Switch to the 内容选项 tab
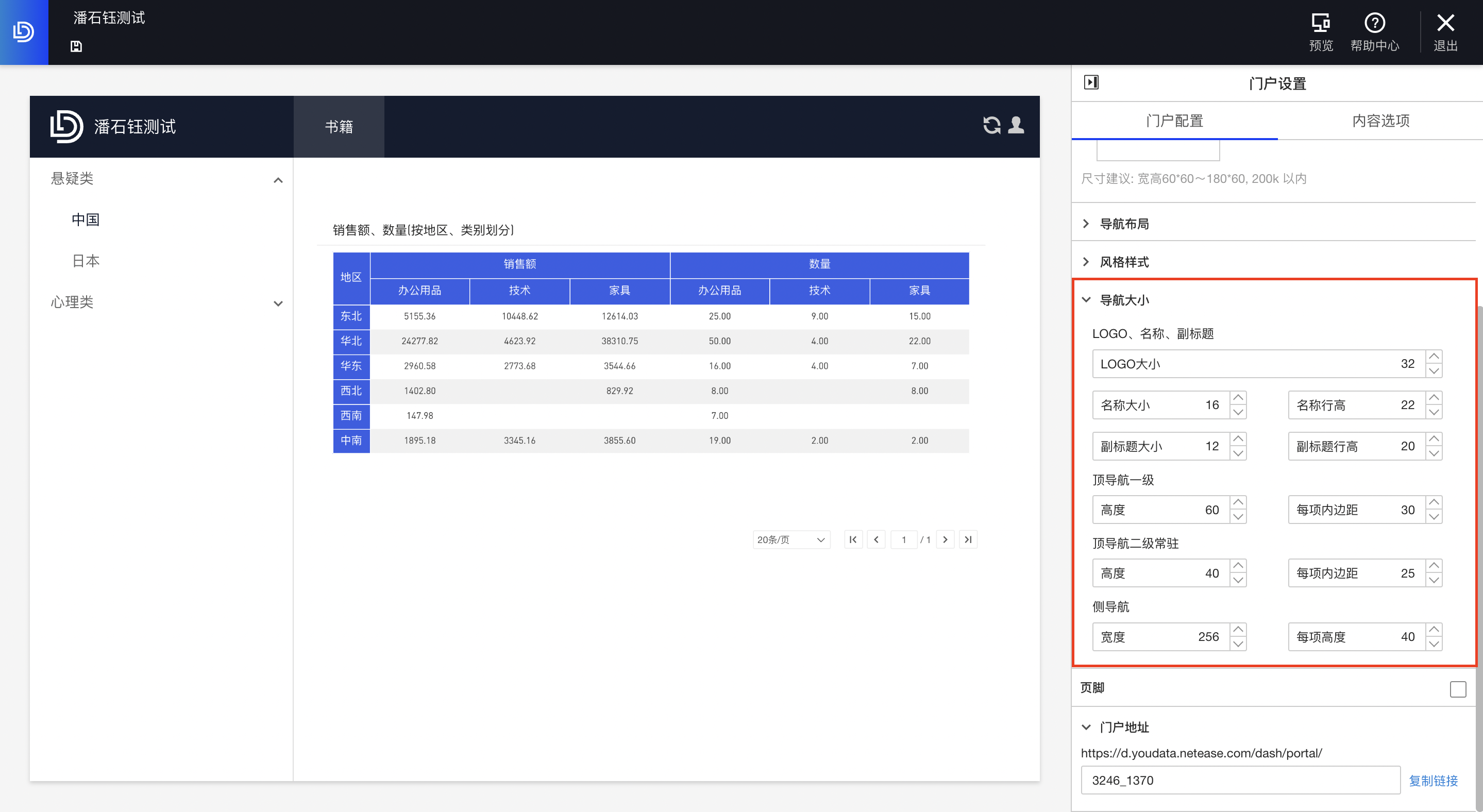 click(x=1380, y=121)
